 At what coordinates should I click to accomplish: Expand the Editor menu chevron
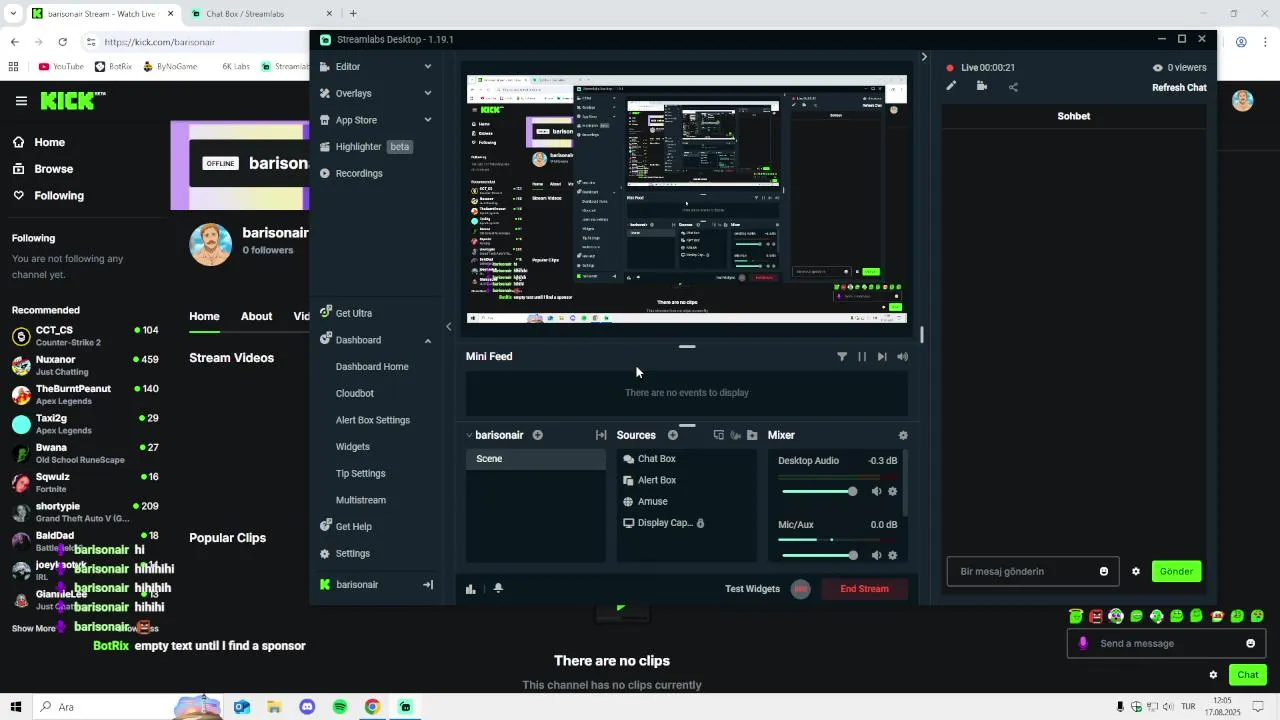coord(428,67)
